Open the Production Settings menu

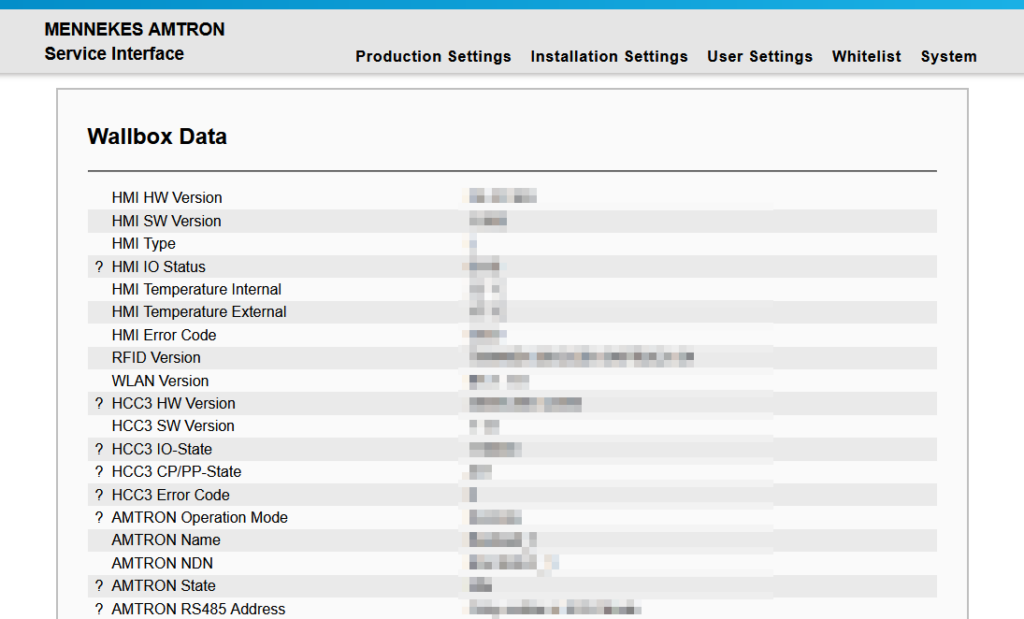point(433,57)
